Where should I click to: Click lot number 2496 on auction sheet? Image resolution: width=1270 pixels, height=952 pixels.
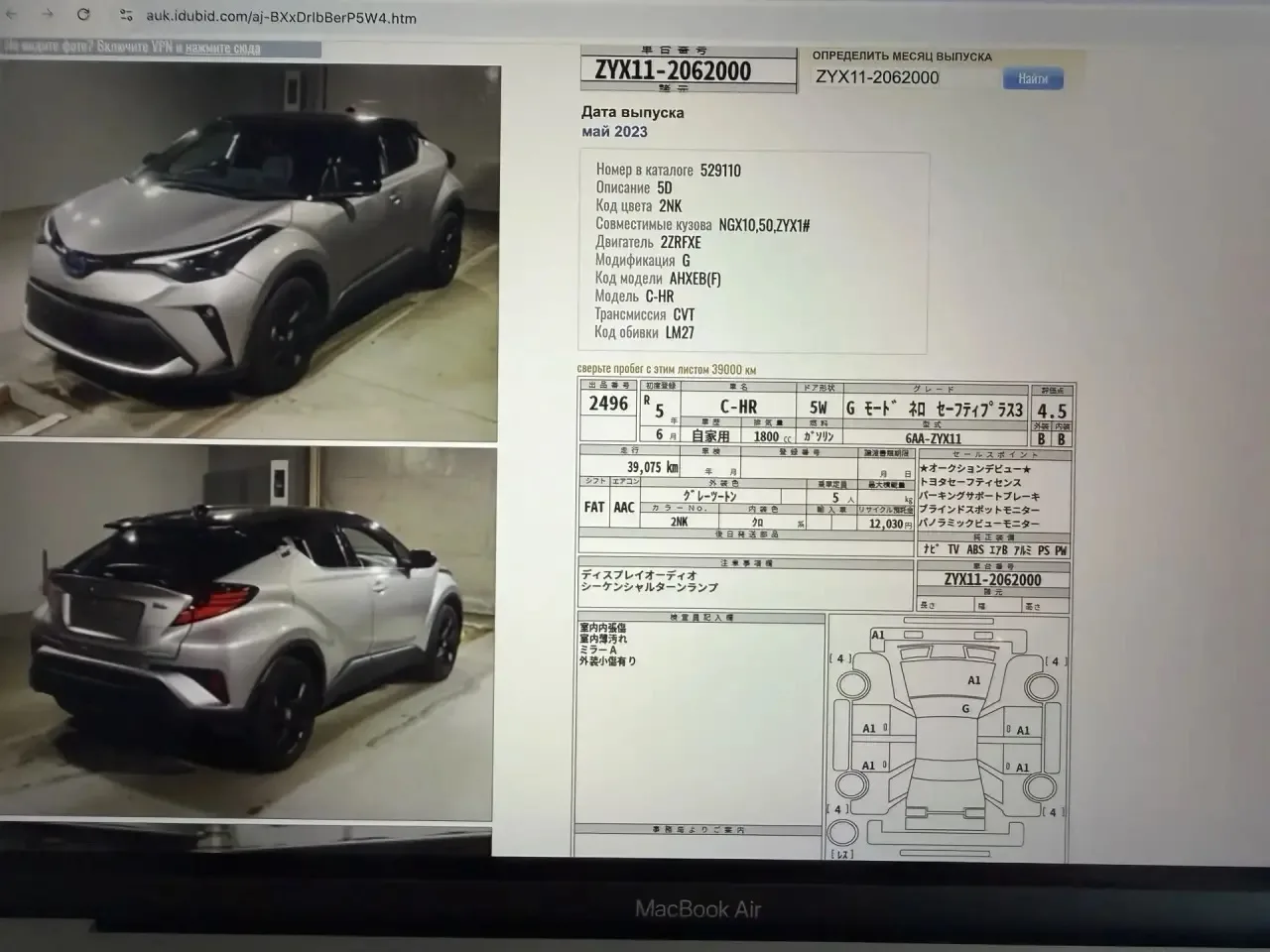pyautogui.click(x=608, y=404)
